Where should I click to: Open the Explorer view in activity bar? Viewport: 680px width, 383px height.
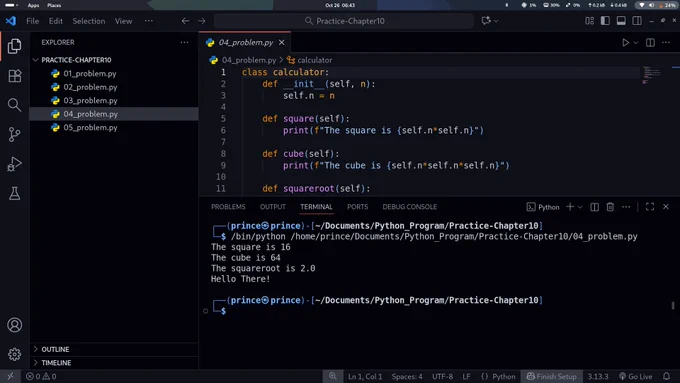click(x=14, y=46)
